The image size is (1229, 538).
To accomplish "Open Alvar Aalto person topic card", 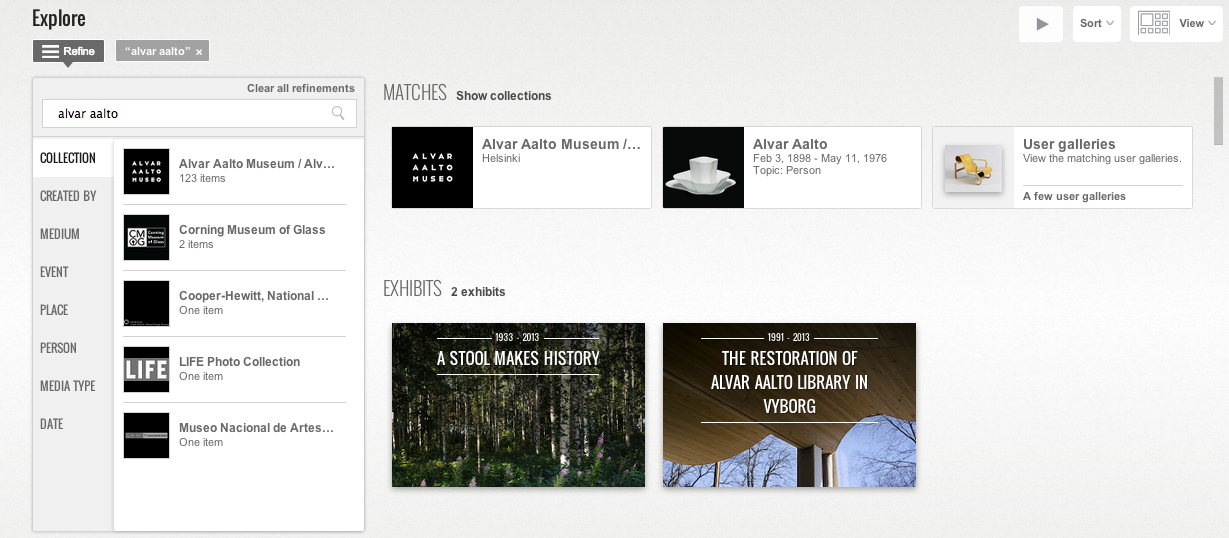I will pos(792,167).
